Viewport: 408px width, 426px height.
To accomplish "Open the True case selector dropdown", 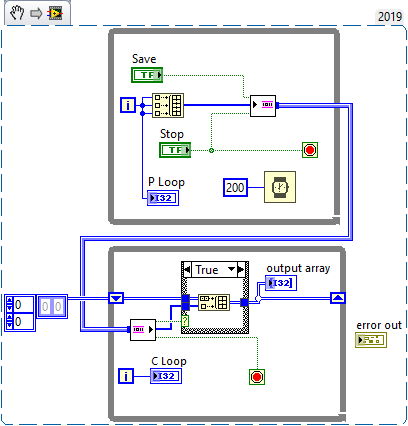I will pyautogui.click(x=232, y=269).
